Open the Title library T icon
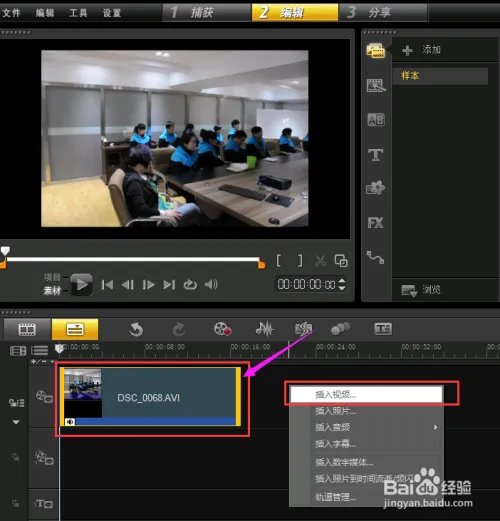 (x=376, y=155)
